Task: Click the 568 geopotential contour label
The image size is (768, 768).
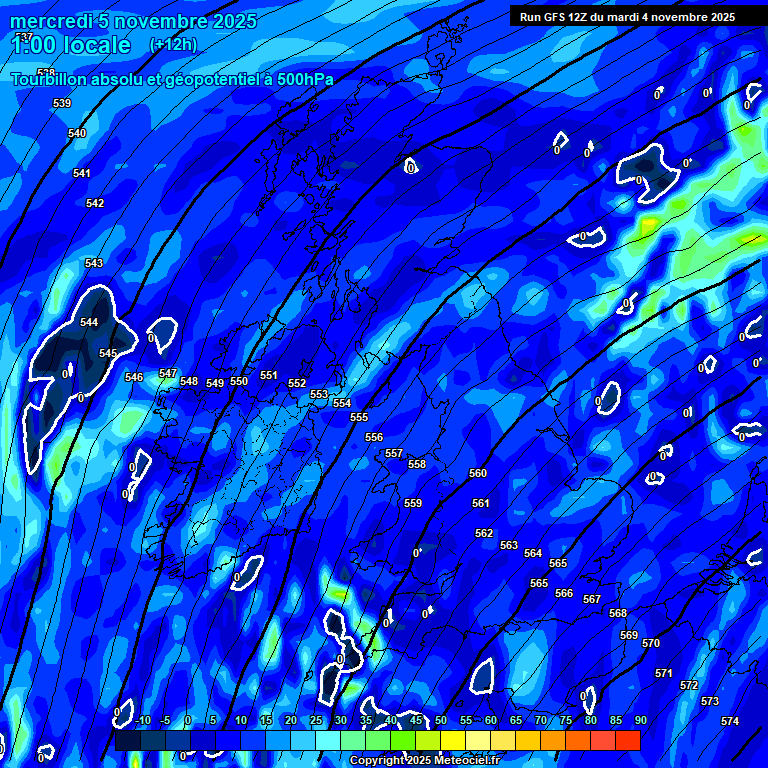Action: click(x=618, y=613)
